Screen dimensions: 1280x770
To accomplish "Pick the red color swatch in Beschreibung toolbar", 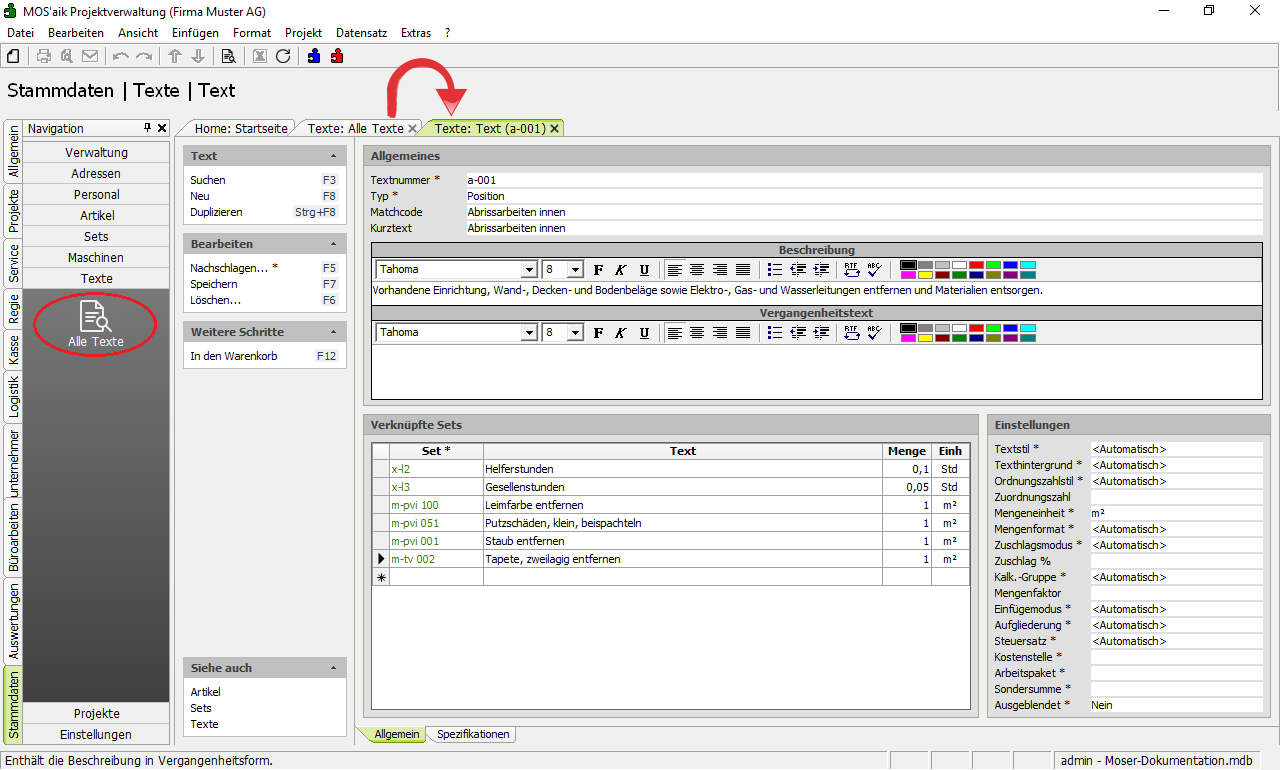I will click(x=977, y=265).
